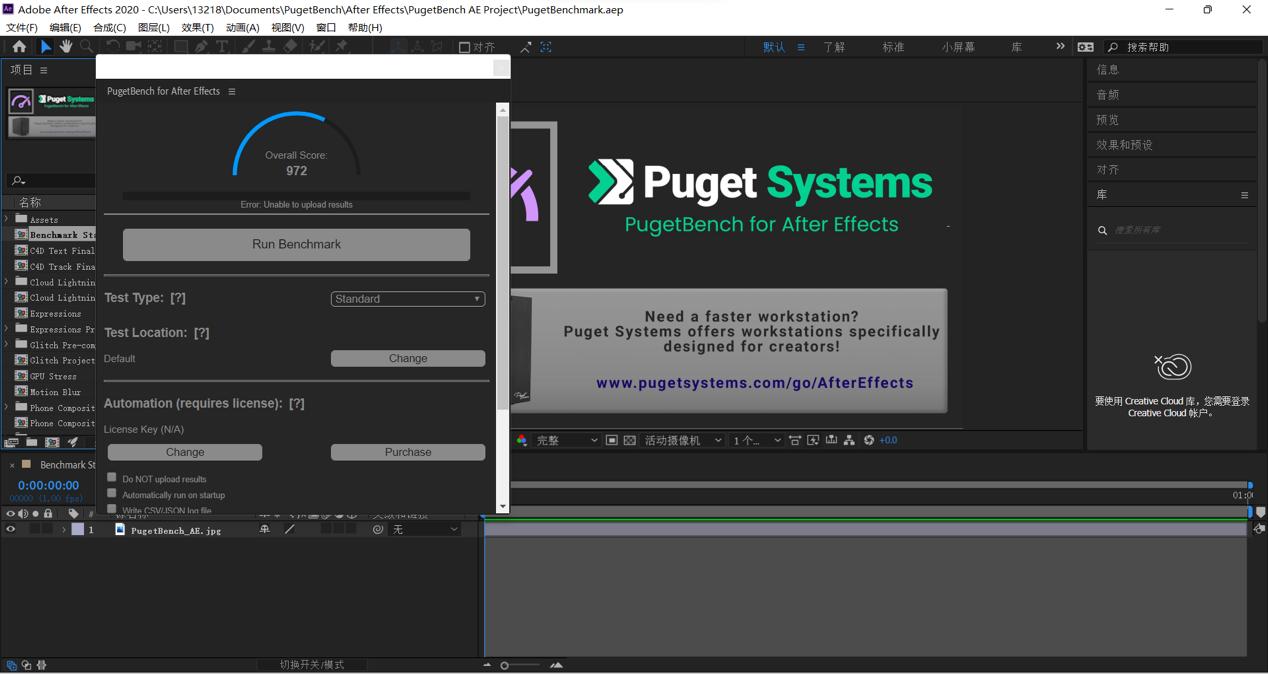The height and width of the screenshot is (674, 1268).
Task: Check 'Automatically run on startup' option
Action: click(x=112, y=494)
